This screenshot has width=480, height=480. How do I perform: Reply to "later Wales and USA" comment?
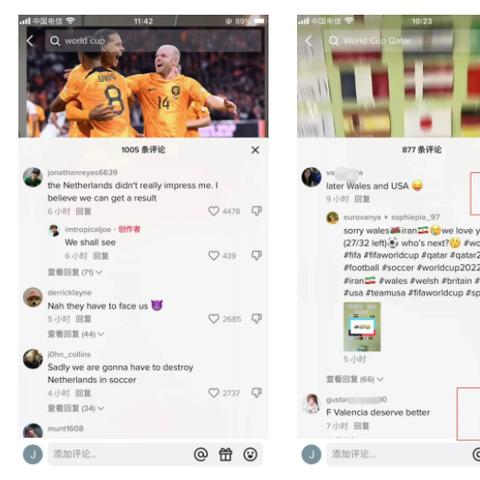[x=362, y=199]
